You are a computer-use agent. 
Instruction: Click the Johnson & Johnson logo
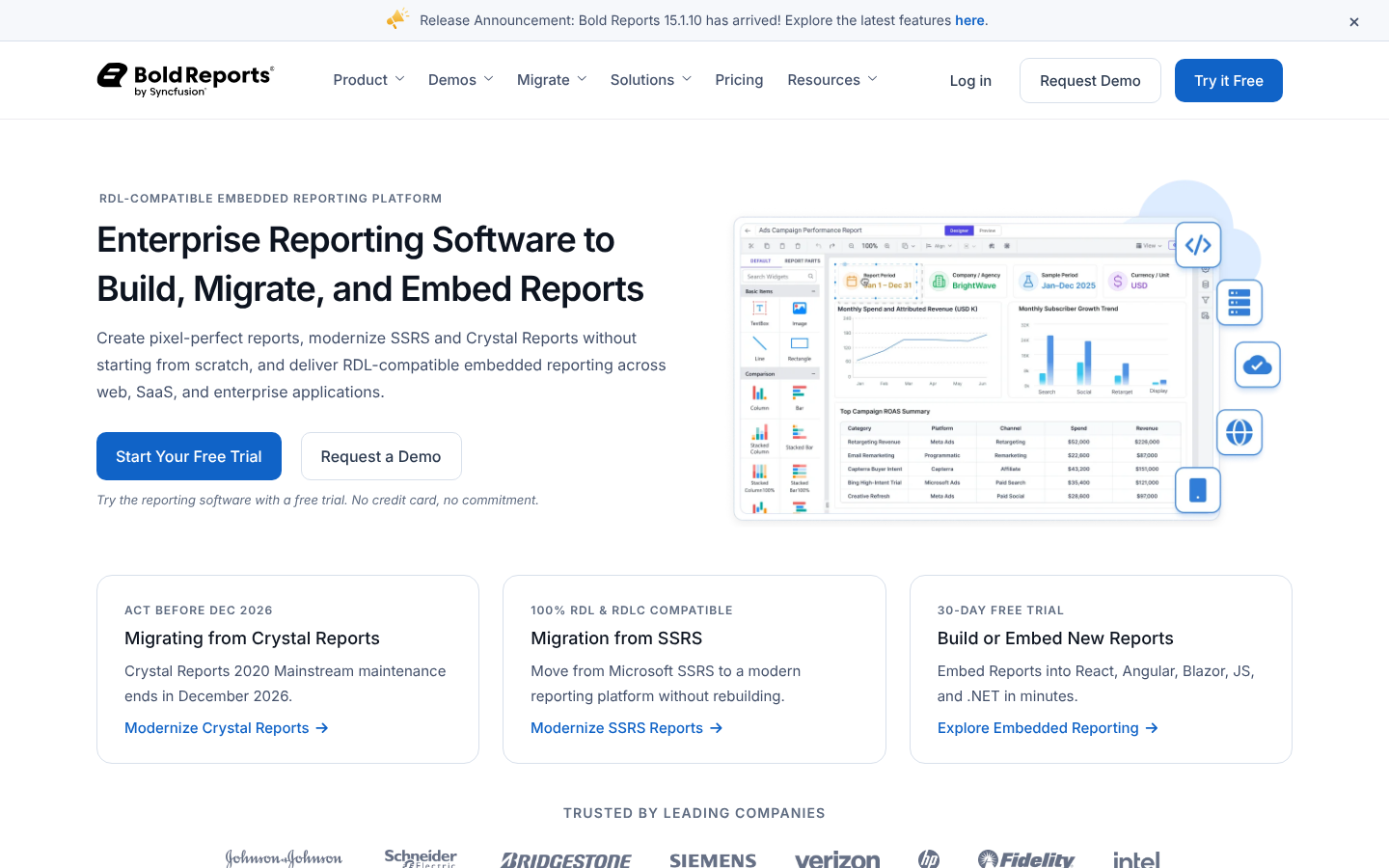tap(284, 857)
